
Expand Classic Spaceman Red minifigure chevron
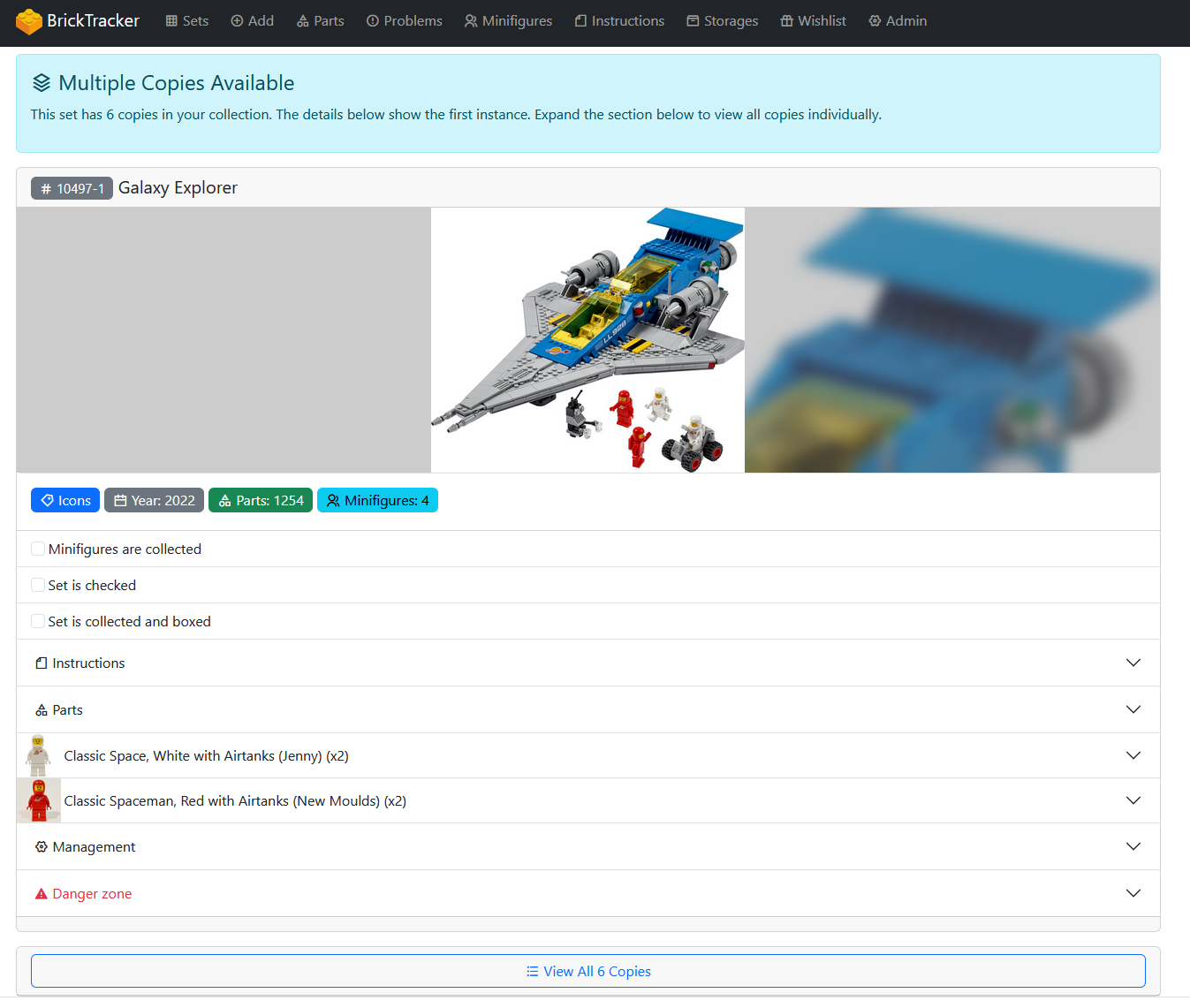1133,800
